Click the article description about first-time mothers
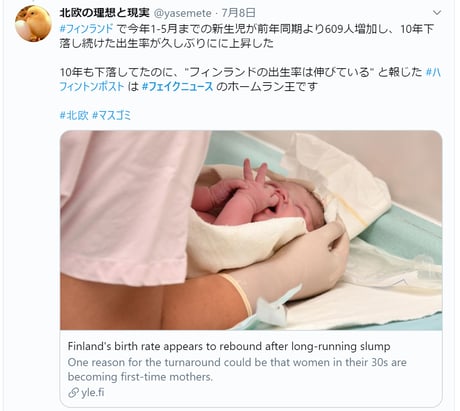The width and height of the screenshot is (460, 411). (237, 369)
